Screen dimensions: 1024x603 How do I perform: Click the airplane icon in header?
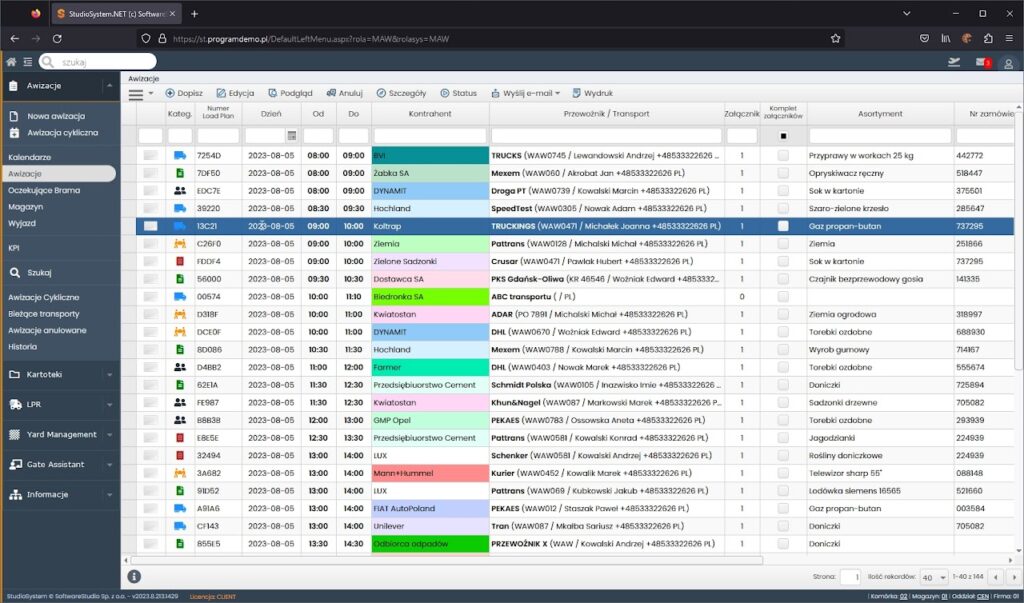(x=954, y=62)
